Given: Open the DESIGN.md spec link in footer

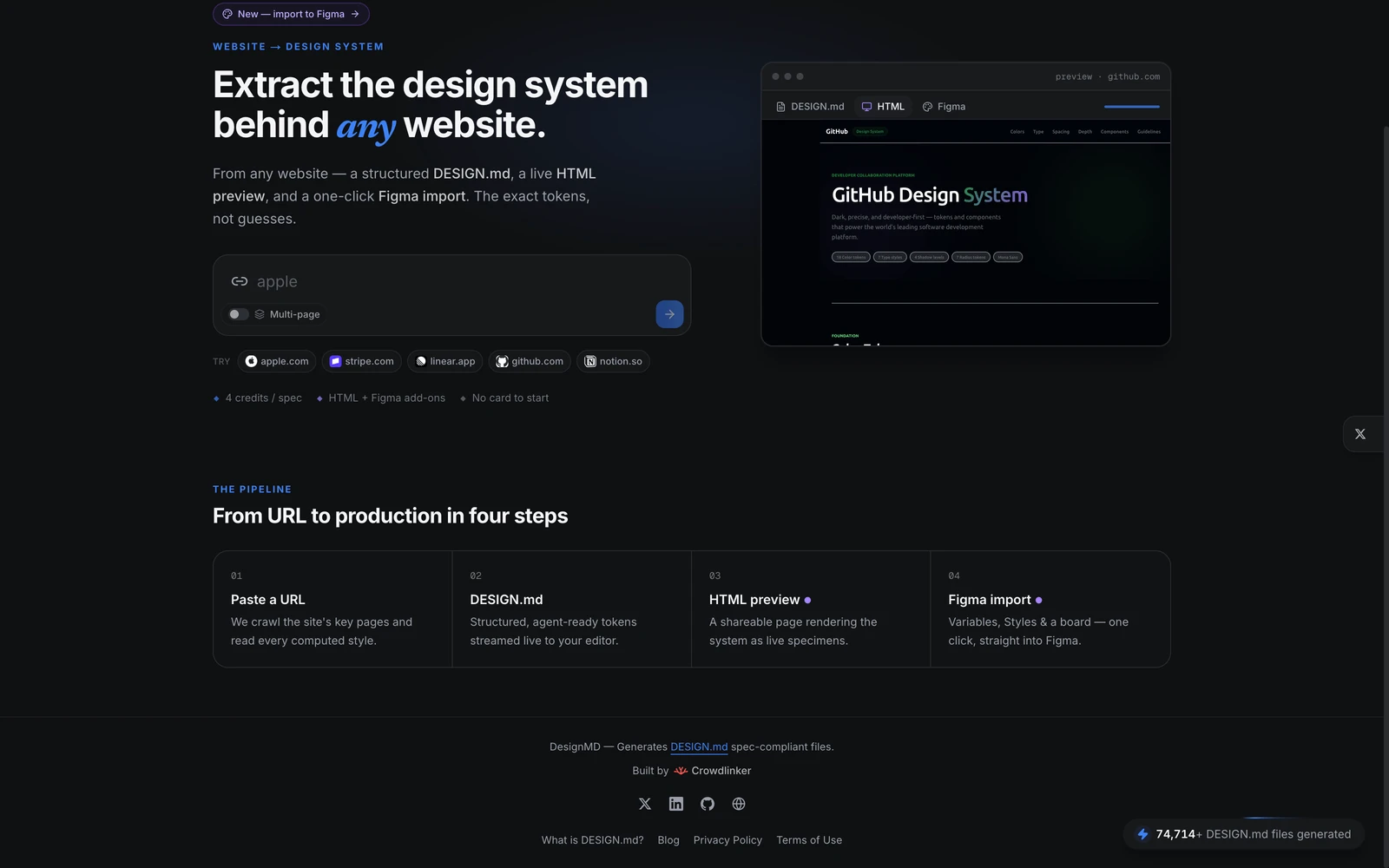Looking at the screenshot, I should 699,746.
